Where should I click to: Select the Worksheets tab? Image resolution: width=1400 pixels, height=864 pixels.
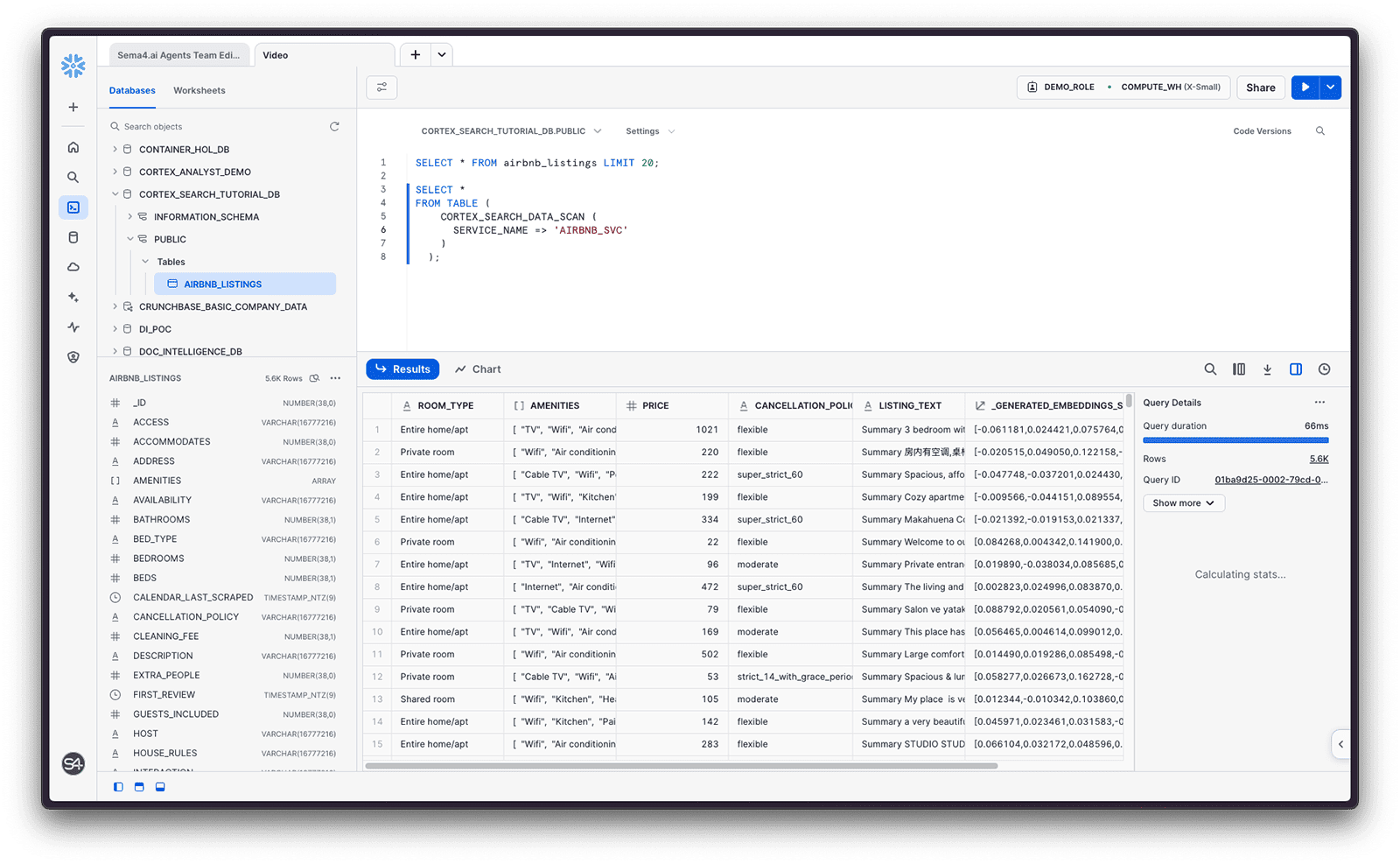coord(199,90)
